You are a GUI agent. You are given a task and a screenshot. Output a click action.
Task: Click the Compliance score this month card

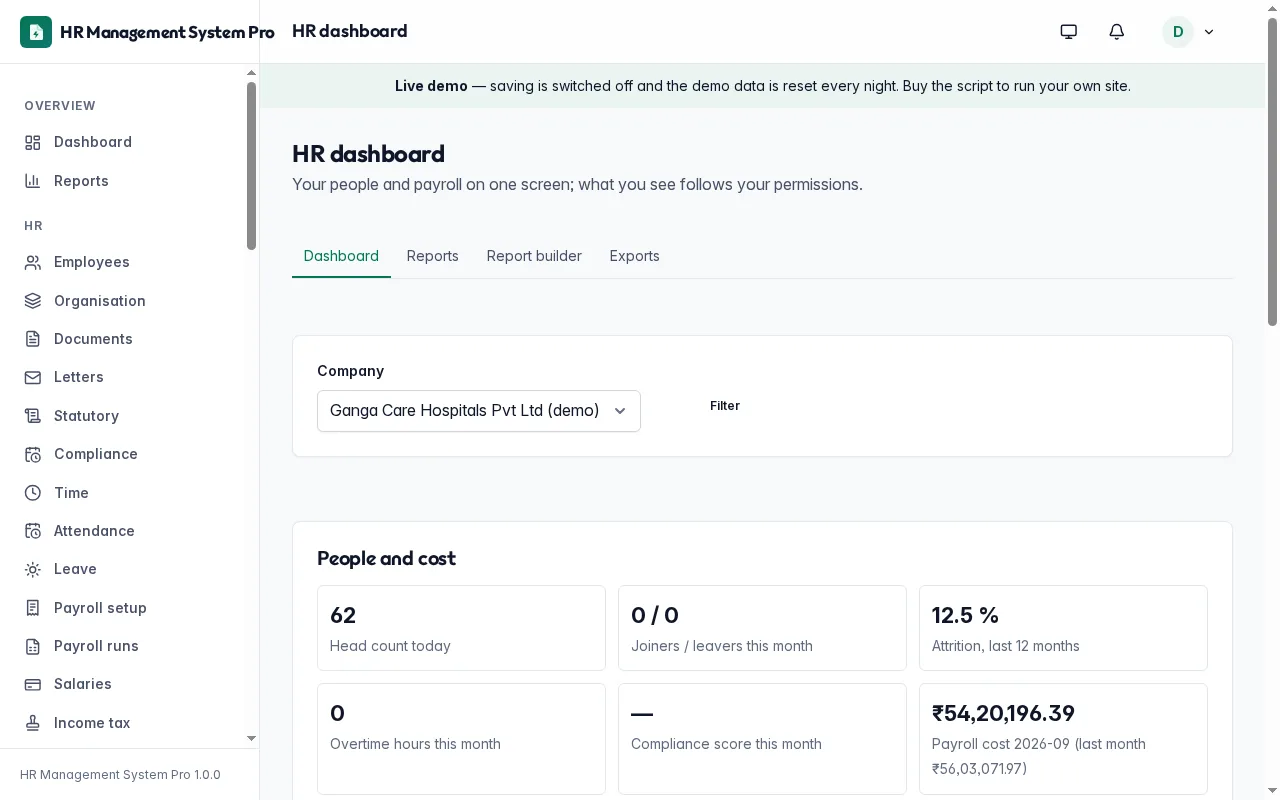point(762,739)
